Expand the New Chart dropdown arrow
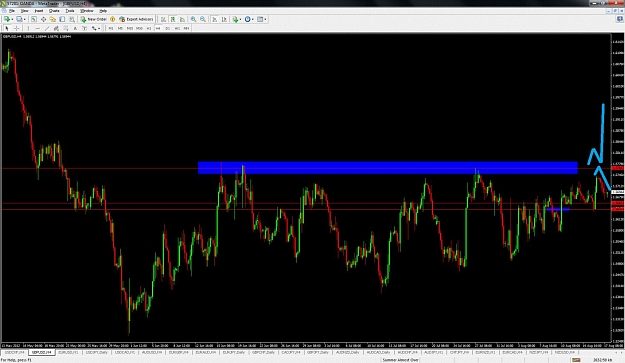 (12, 19)
